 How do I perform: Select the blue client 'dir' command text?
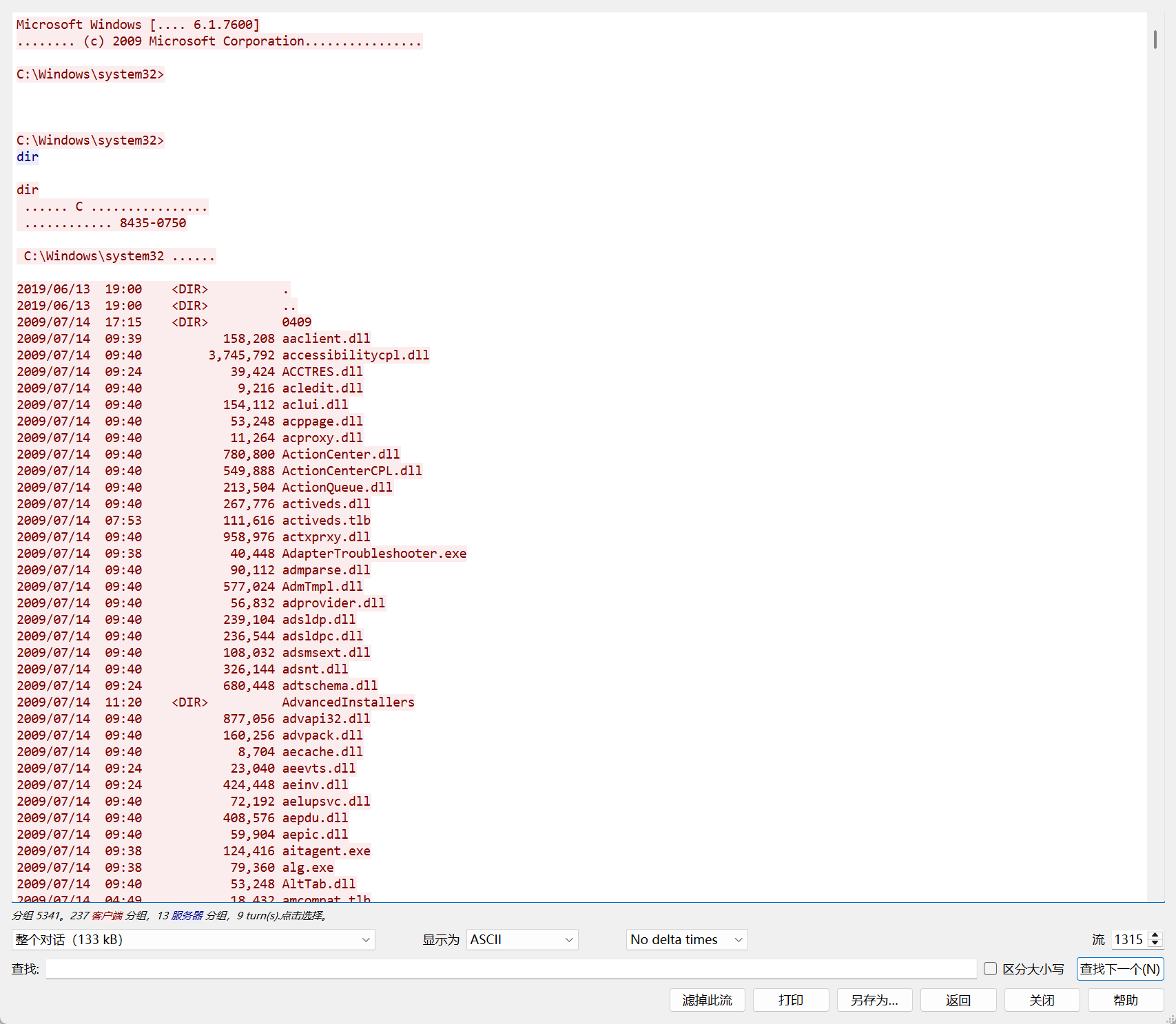click(x=28, y=157)
